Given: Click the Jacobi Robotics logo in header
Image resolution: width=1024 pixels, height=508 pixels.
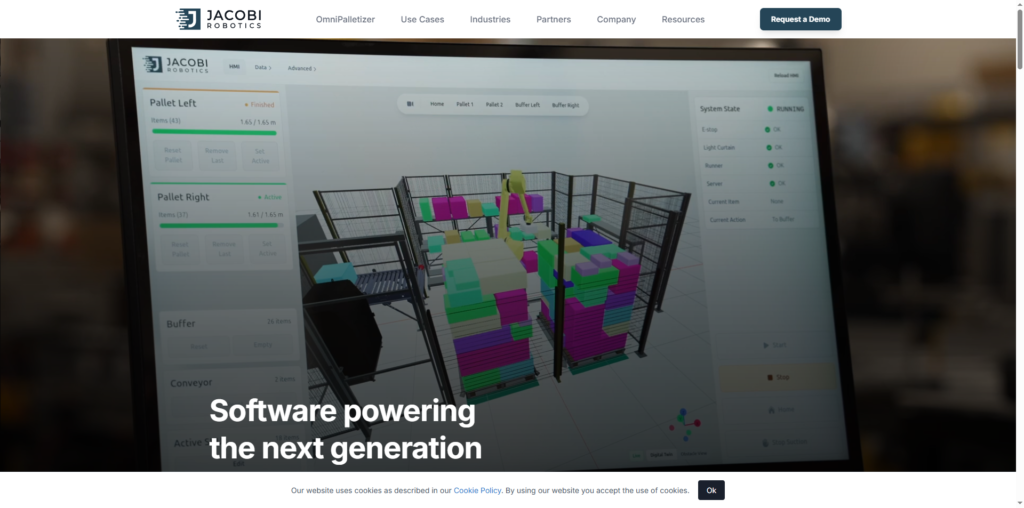Looking at the screenshot, I should pos(218,19).
